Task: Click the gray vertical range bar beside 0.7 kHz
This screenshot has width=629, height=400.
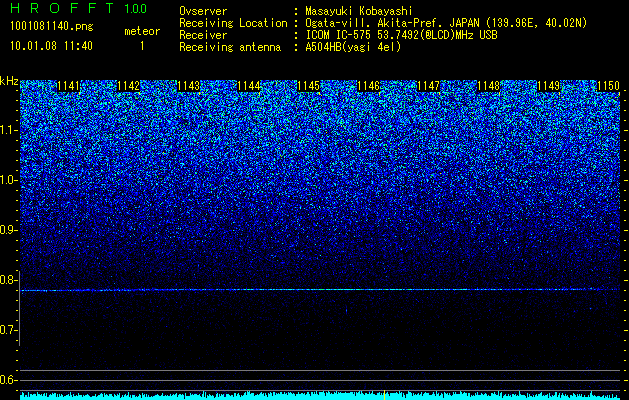Action: click(19, 308)
